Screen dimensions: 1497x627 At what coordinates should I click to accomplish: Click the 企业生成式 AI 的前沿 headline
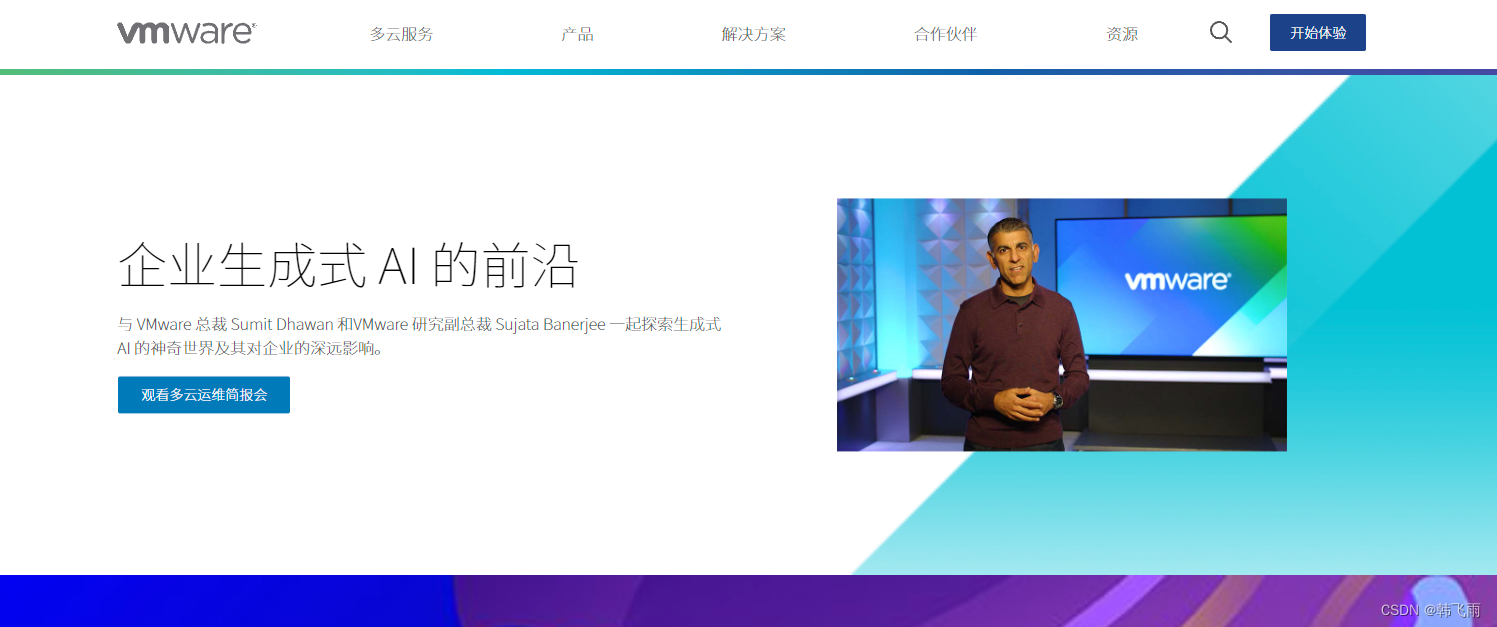[348, 265]
